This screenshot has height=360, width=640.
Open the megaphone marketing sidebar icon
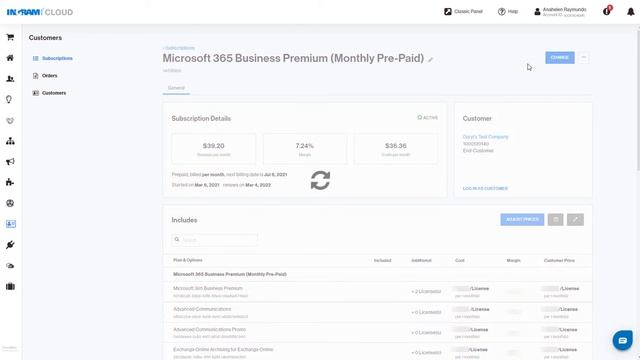click(x=10, y=162)
